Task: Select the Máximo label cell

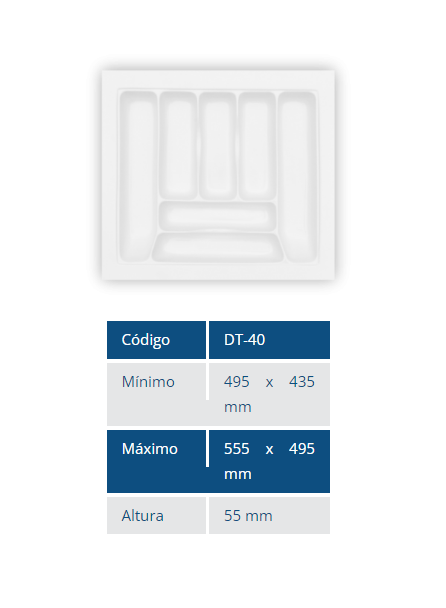Action: 156,449
